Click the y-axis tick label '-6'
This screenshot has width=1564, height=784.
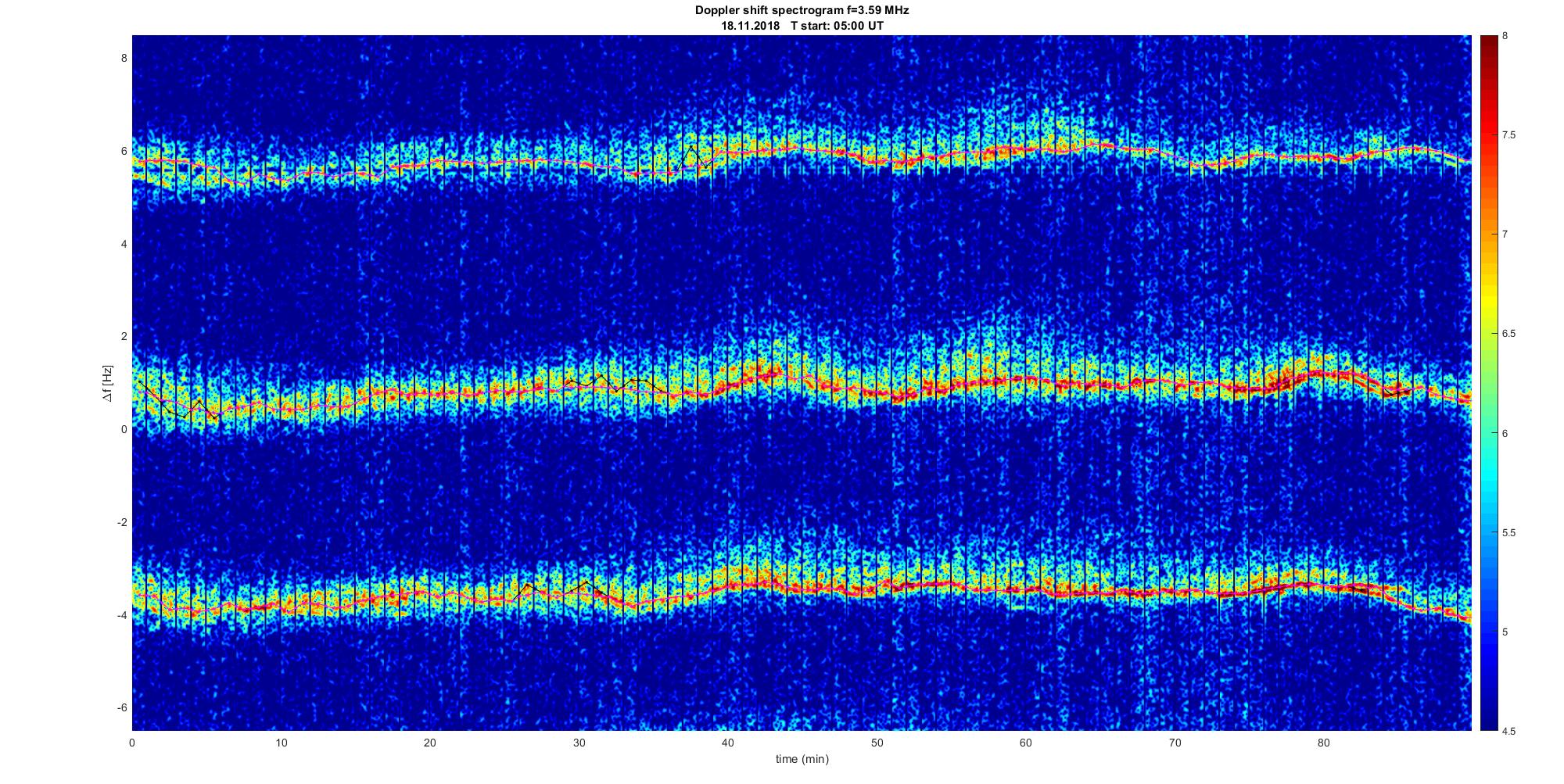click(121, 707)
